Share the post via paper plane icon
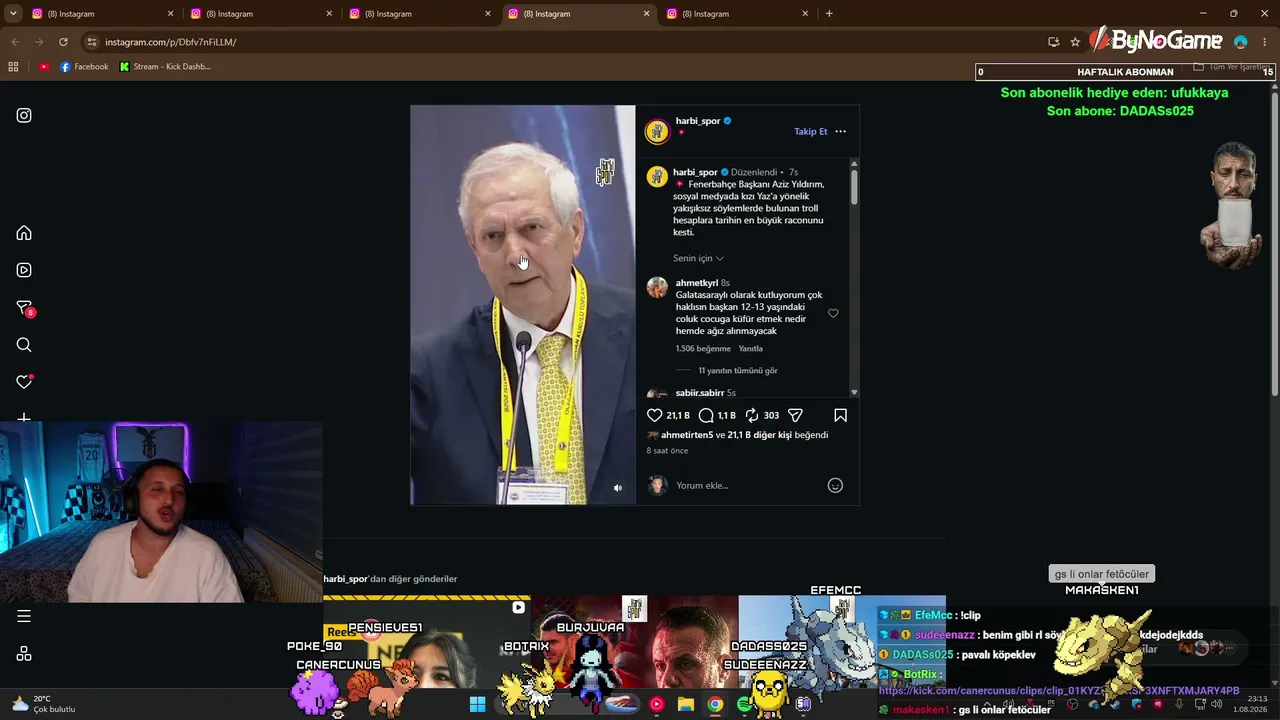 (795, 415)
